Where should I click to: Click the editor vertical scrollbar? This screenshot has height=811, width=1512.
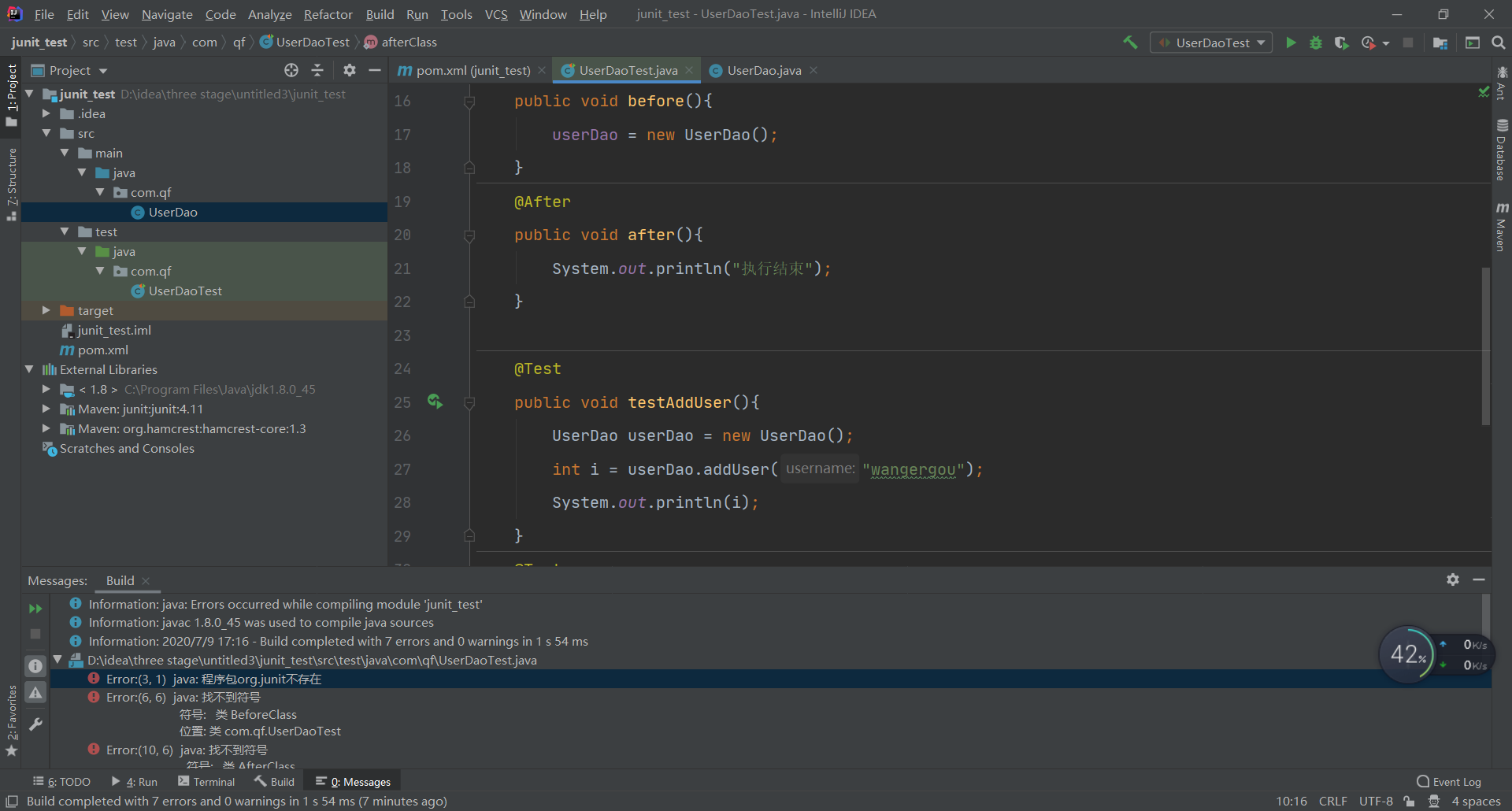(x=1486, y=346)
